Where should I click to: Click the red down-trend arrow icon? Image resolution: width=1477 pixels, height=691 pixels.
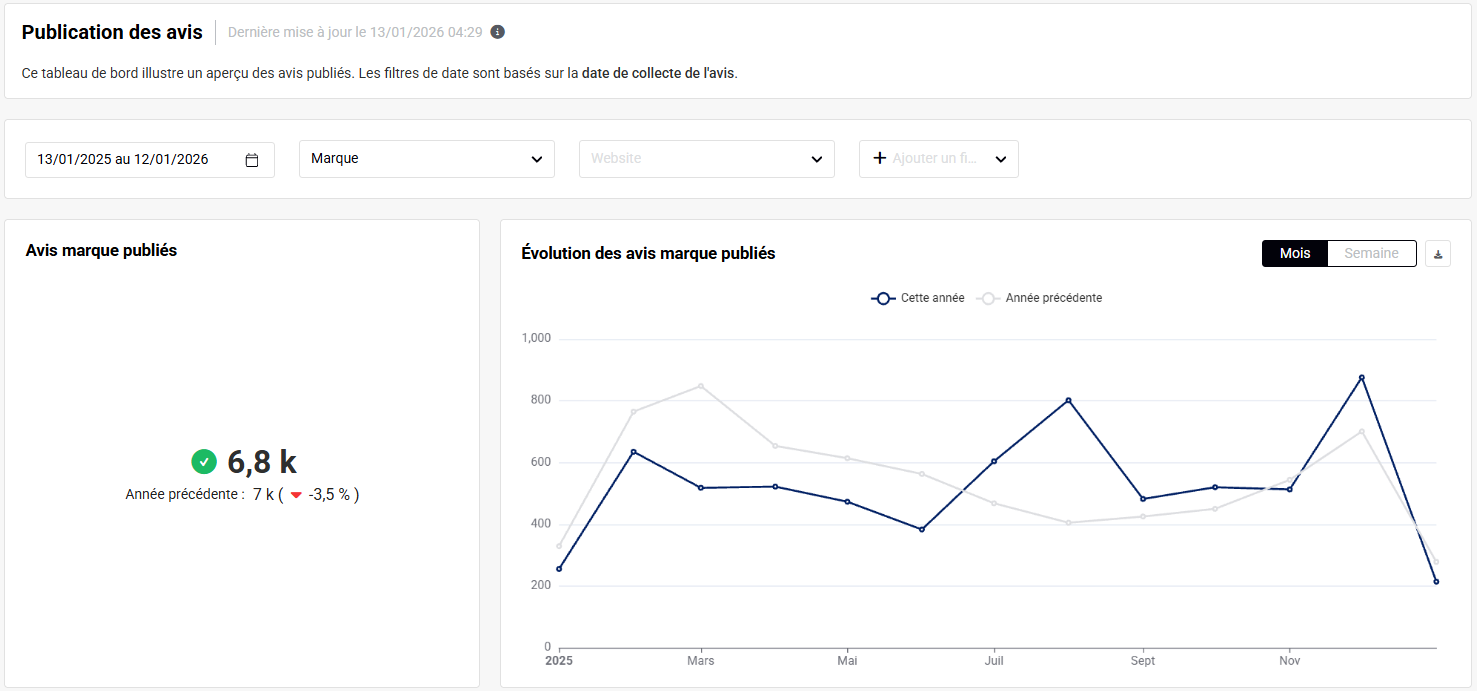(296, 495)
